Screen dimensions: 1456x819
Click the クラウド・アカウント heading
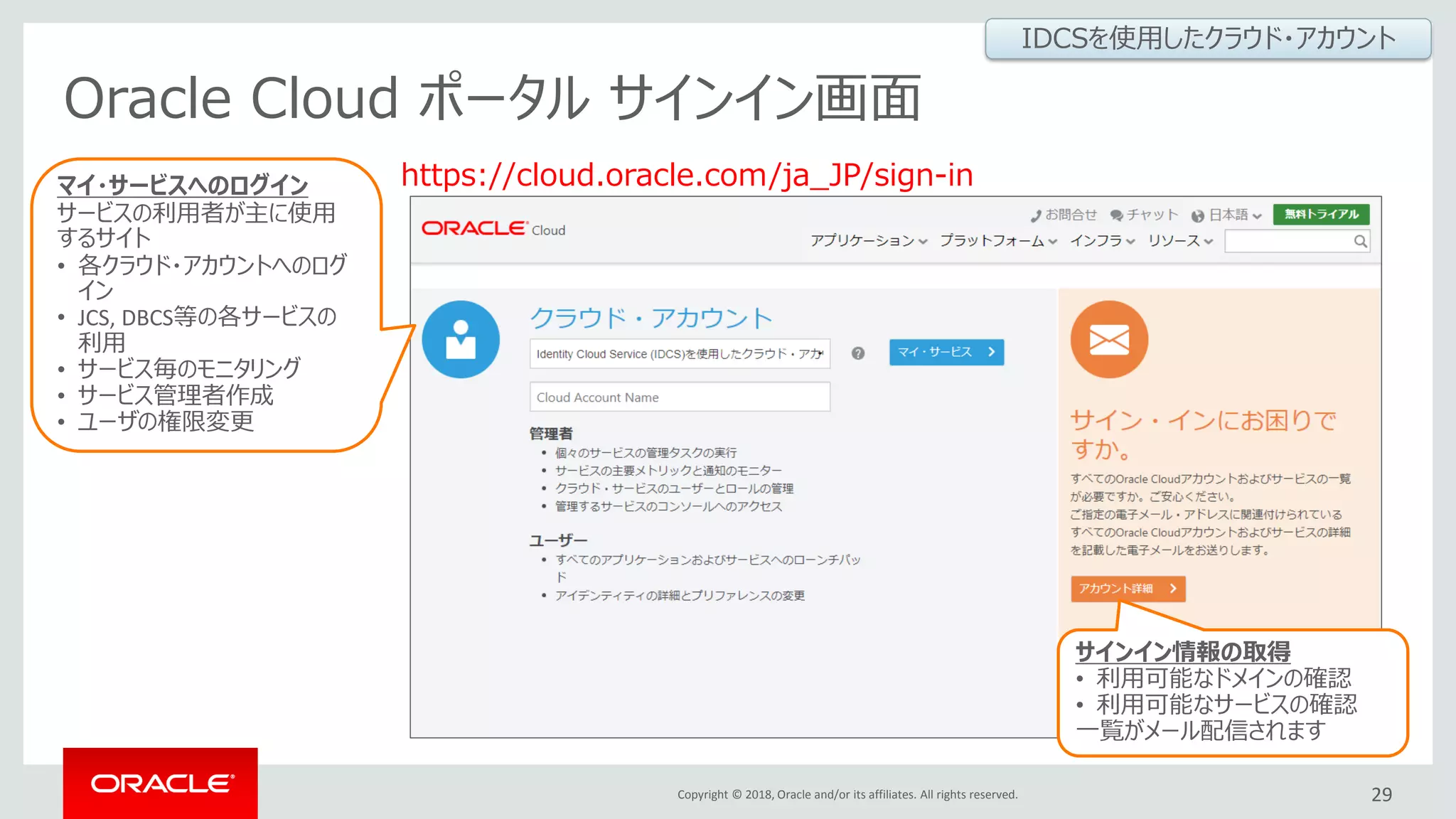click(651, 318)
